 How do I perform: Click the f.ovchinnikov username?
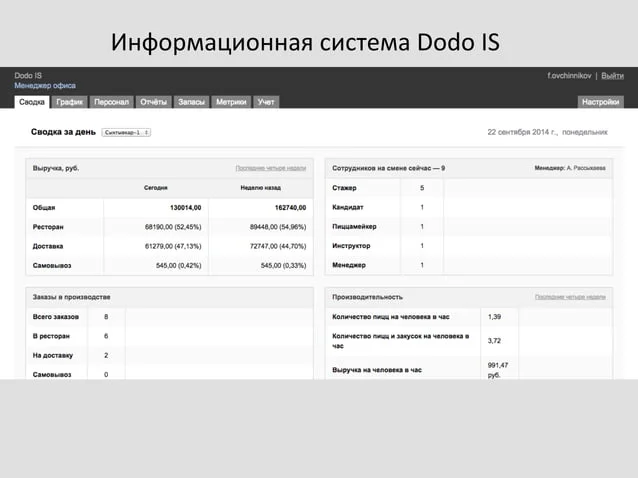(x=569, y=76)
